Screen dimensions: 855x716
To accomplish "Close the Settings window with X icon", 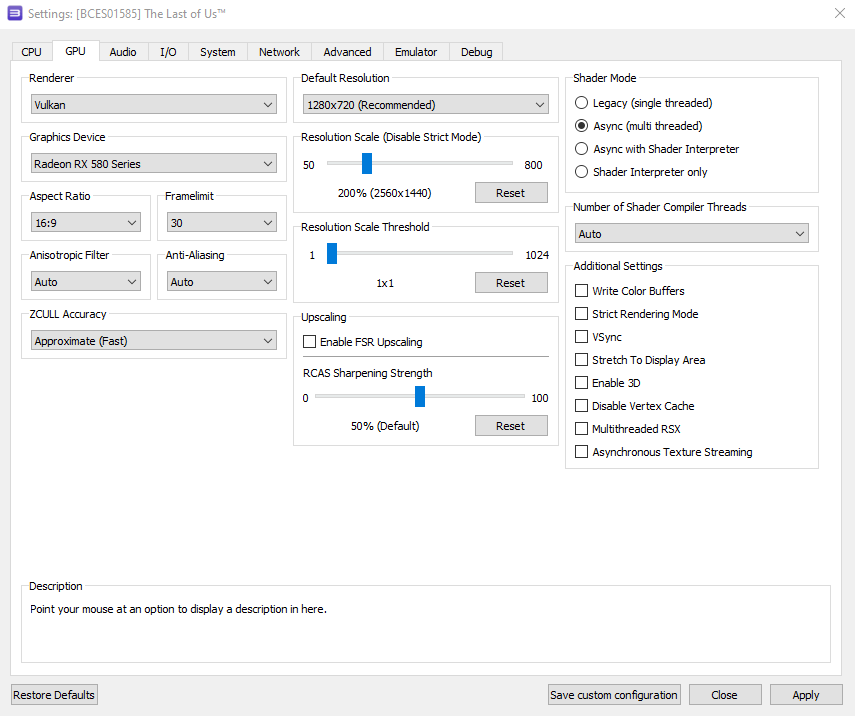I will click(838, 13).
